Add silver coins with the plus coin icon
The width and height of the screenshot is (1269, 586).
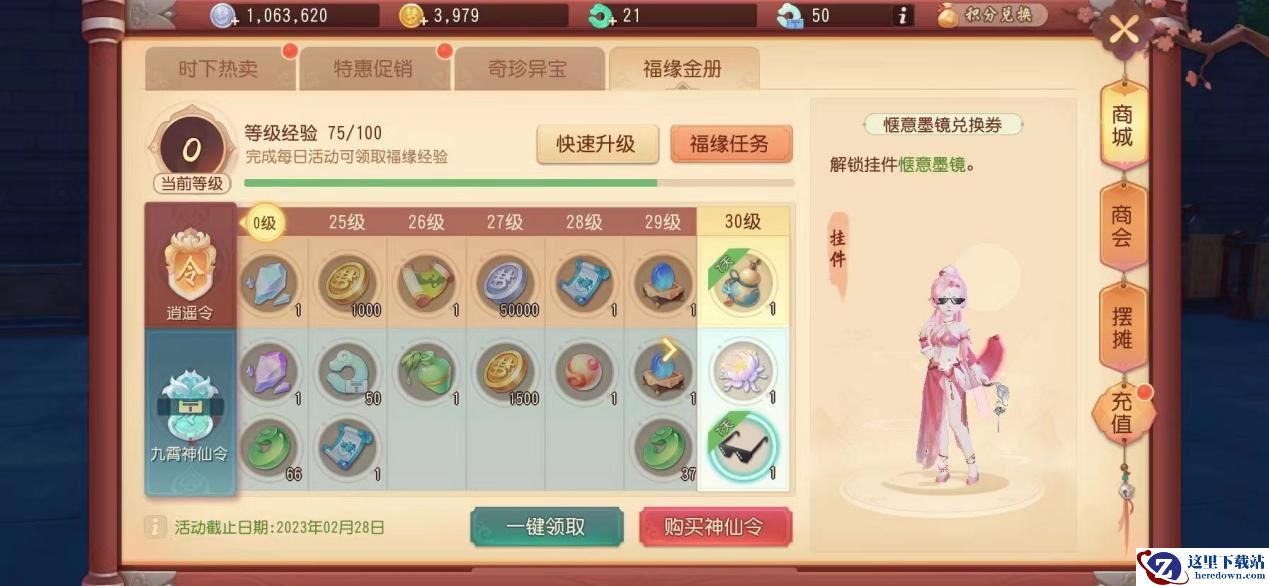(x=223, y=15)
